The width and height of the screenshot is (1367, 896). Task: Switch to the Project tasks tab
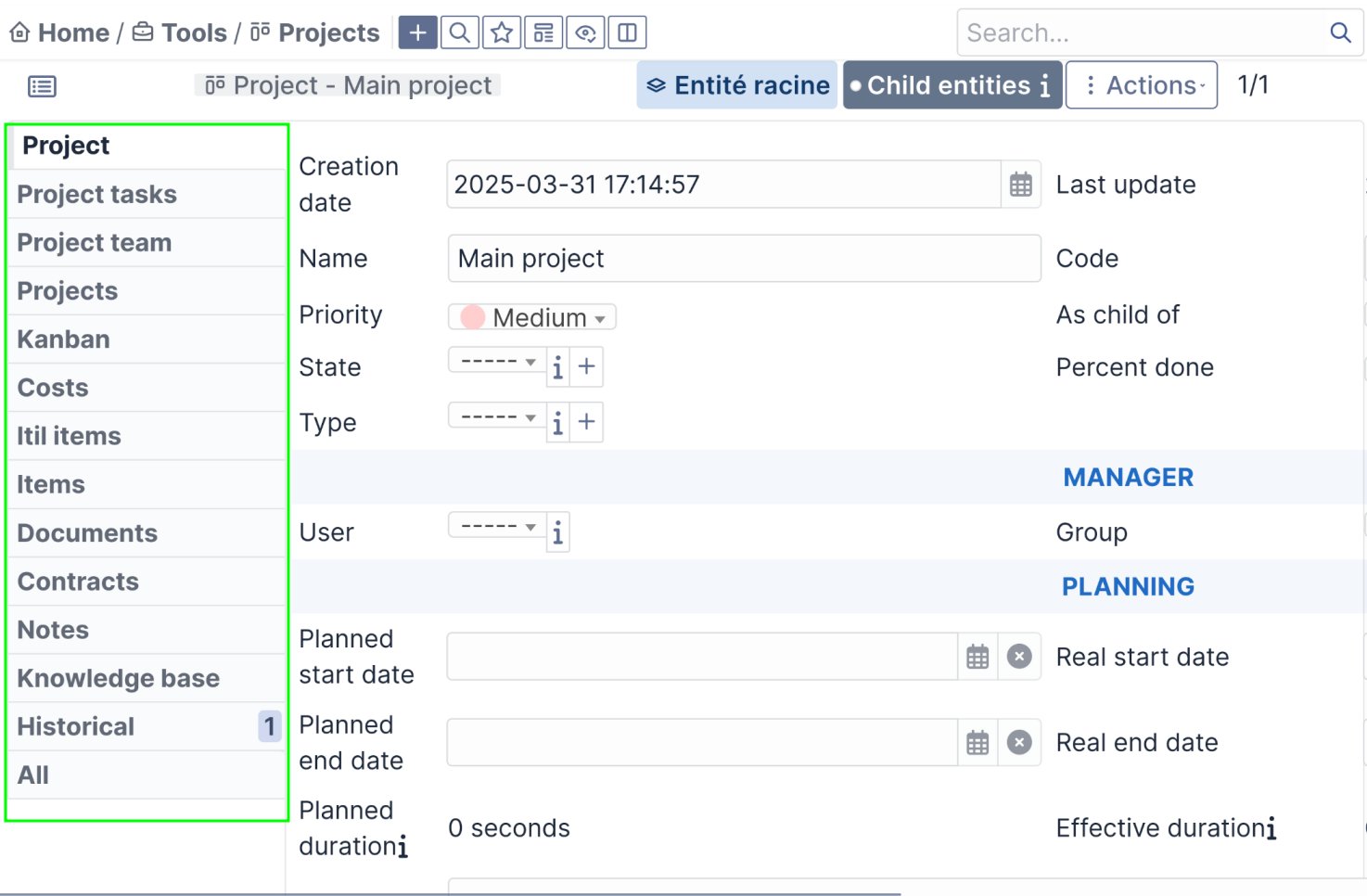pyautogui.click(x=97, y=195)
